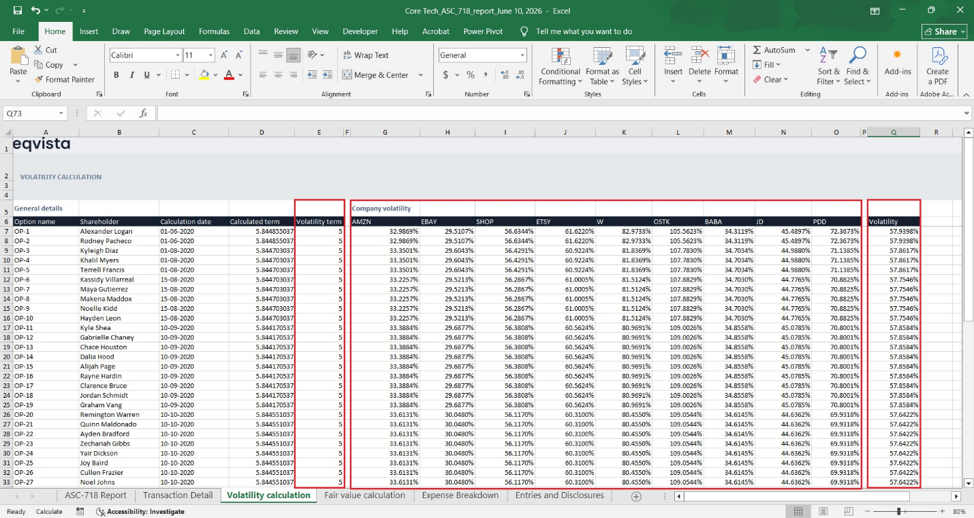Click the Paste clipboard icon
Image resolution: width=974 pixels, height=518 pixels.
(19, 56)
